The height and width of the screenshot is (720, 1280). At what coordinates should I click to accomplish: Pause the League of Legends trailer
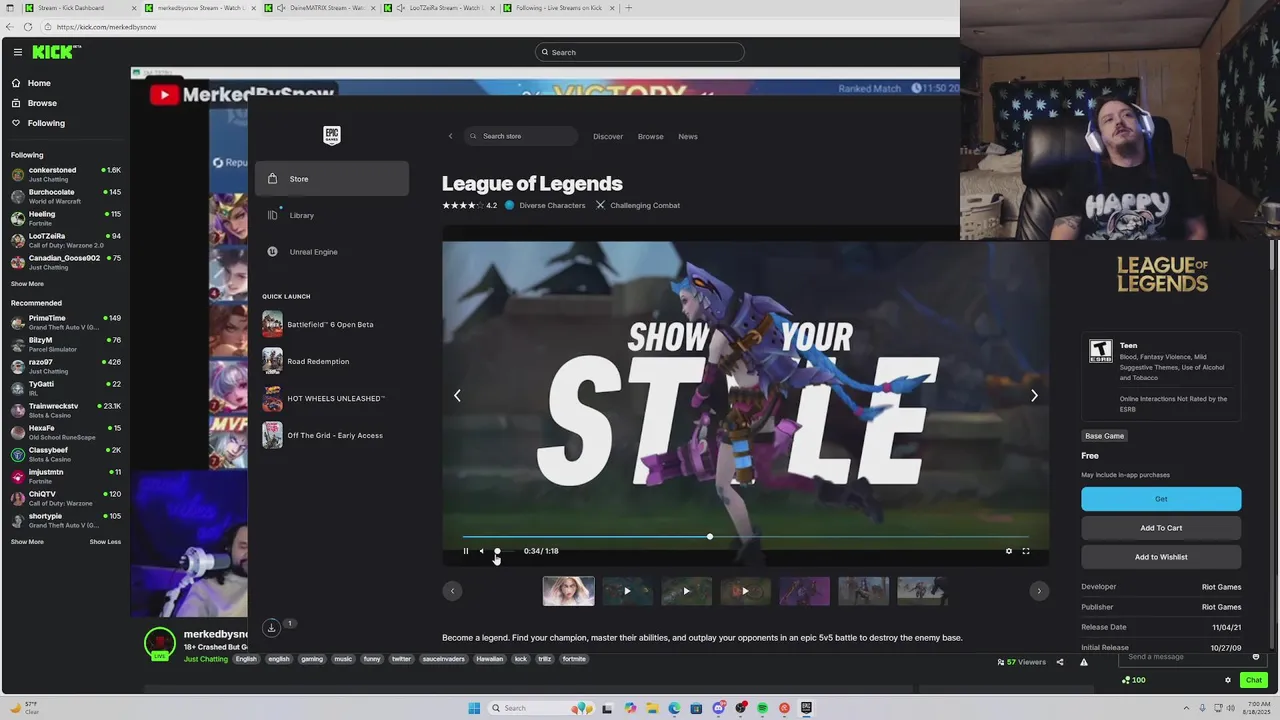click(465, 551)
